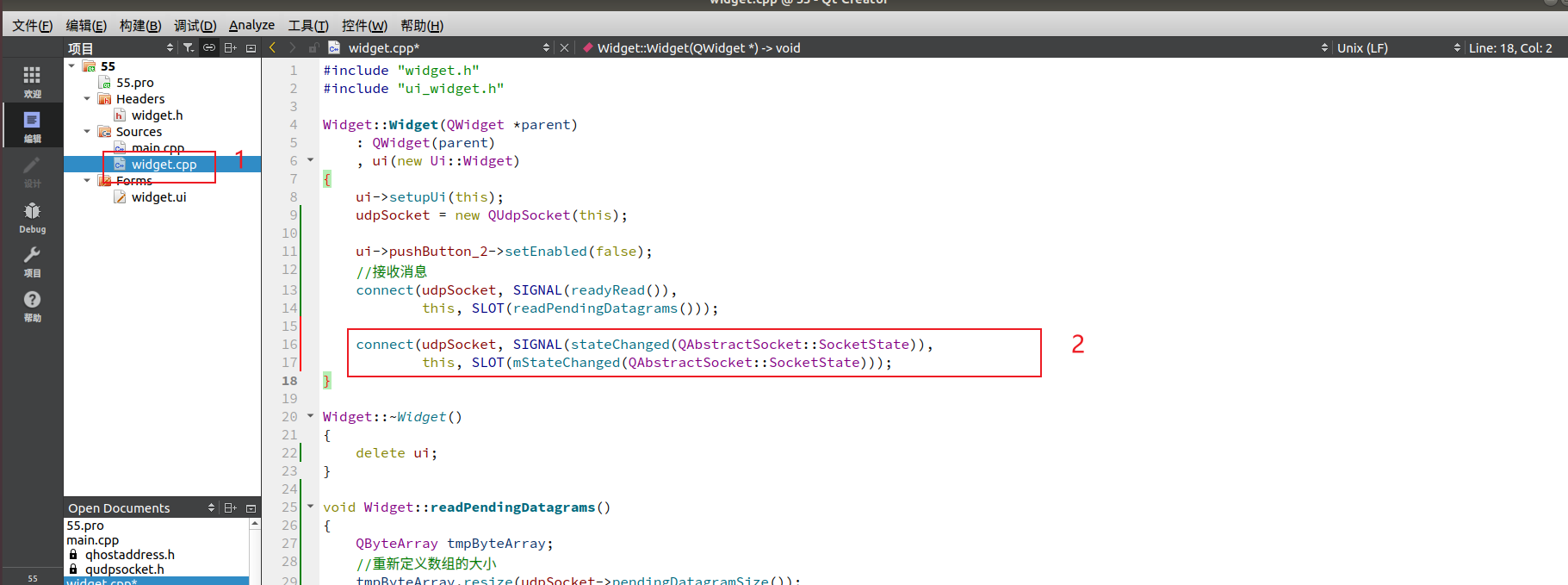The width and height of the screenshot is (1568, 585).
Task: Open the Projects (项目) mode in the sidebar
Action: (32, 261)
